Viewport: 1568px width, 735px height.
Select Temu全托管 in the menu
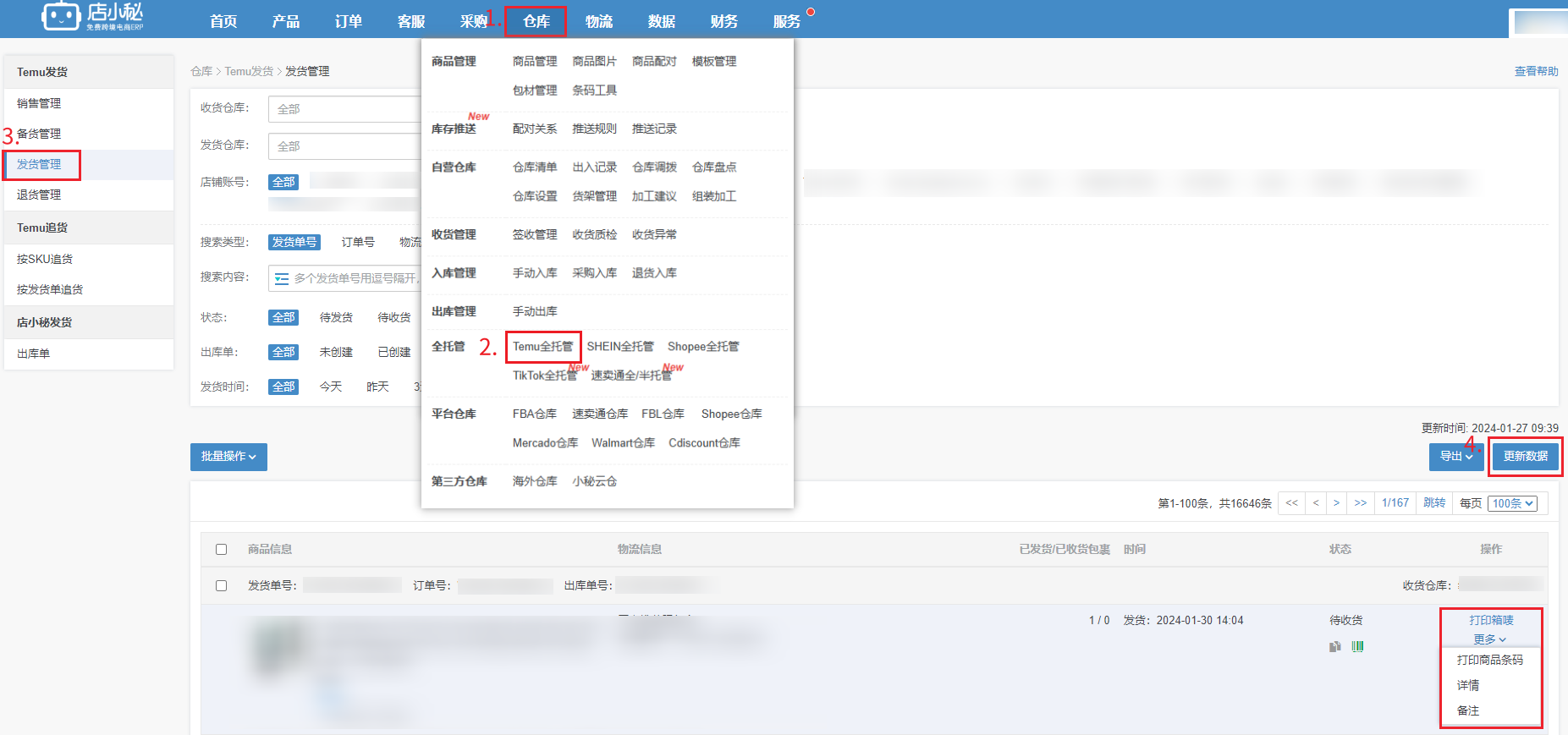(543, 347)
